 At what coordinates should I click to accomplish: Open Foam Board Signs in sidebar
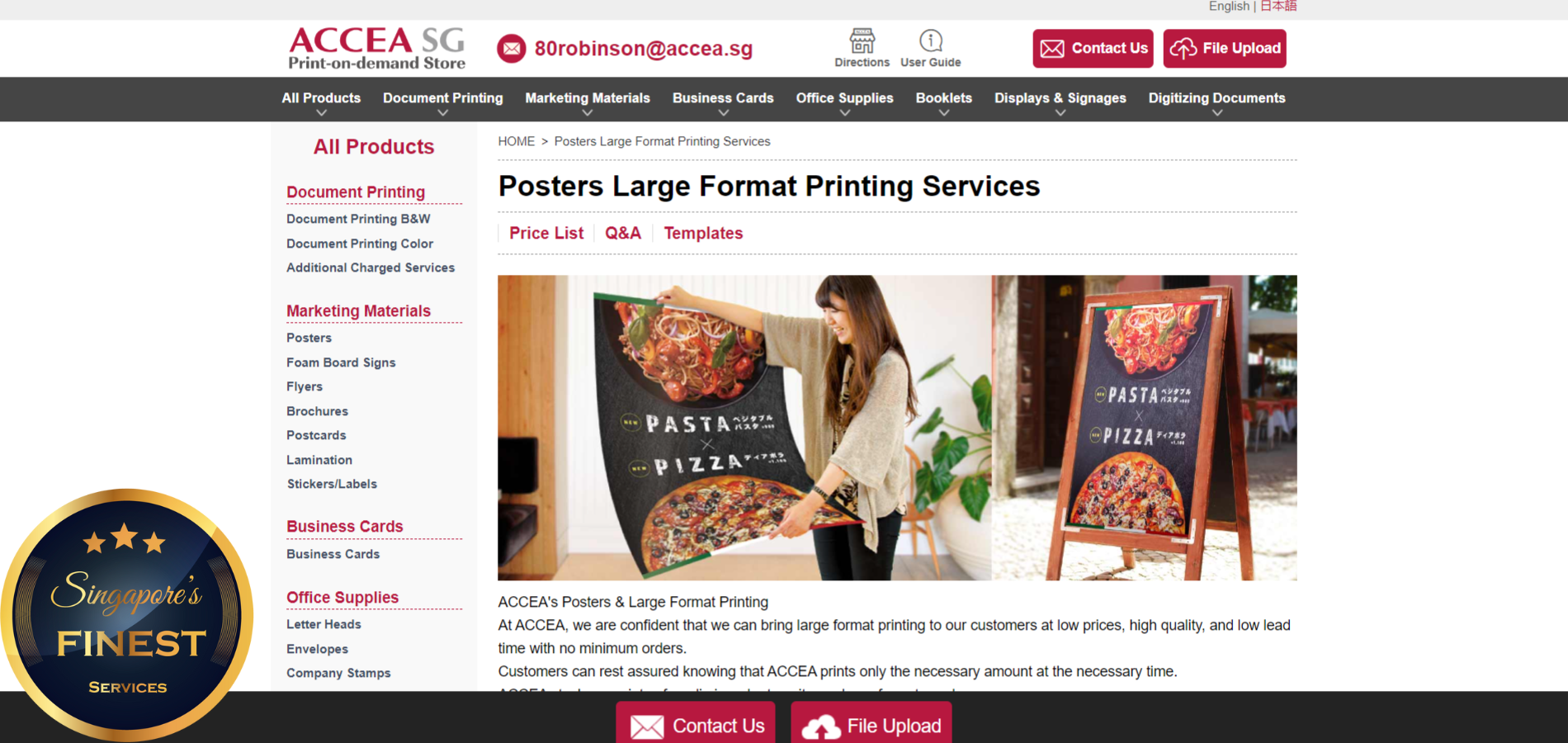coord(341,362)
